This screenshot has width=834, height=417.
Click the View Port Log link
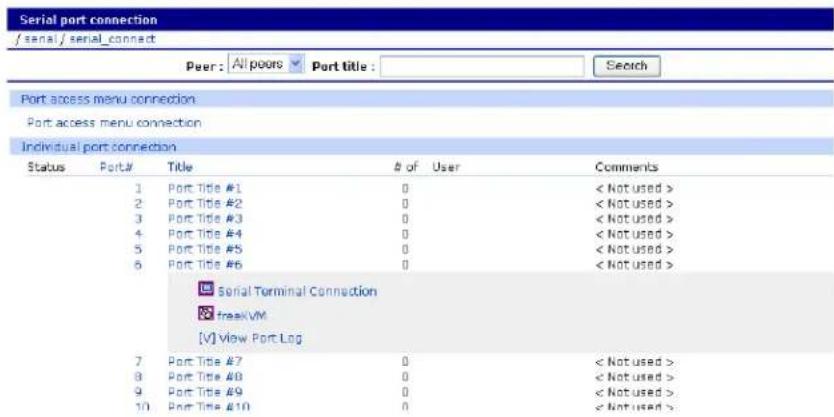click(250, 338)
